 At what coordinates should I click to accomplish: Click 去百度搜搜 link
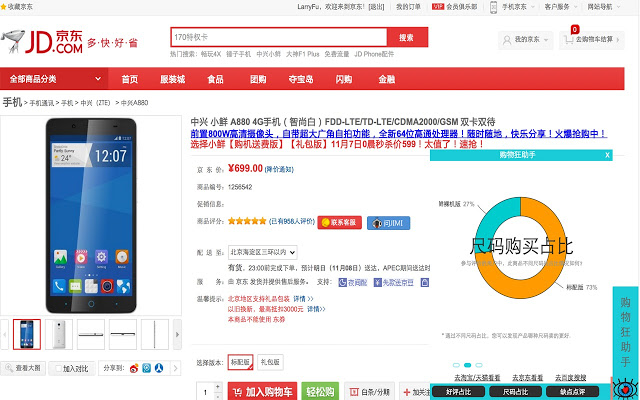point(571,378)
